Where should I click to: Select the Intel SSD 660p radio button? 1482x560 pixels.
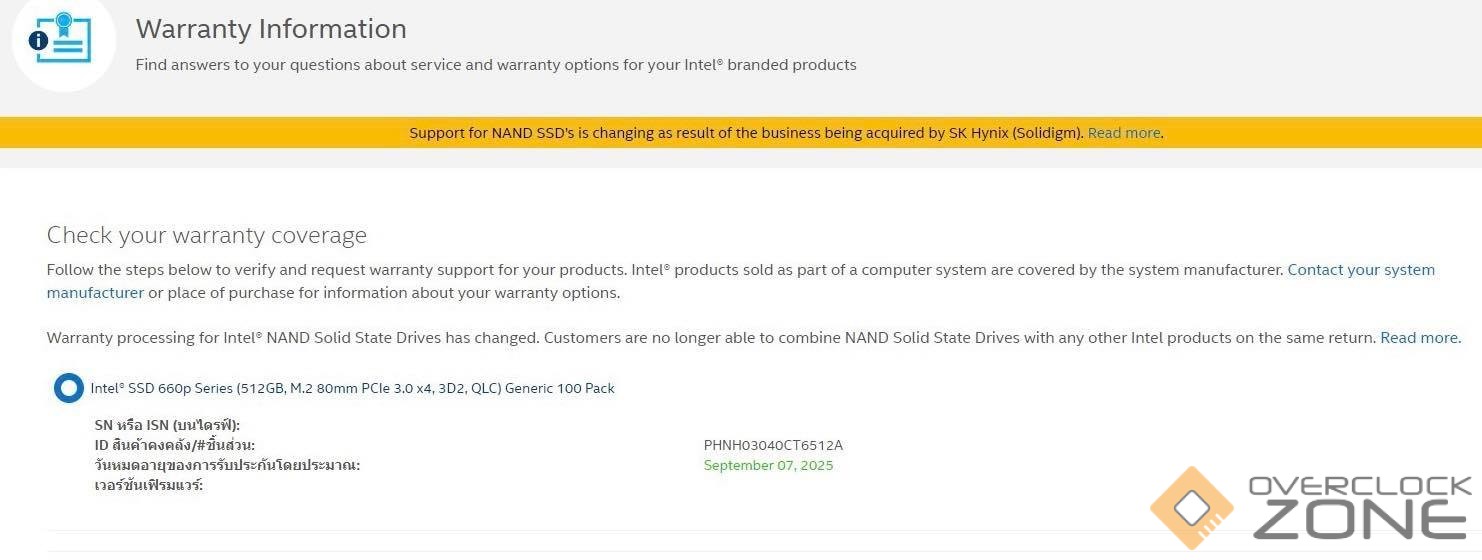69,388
